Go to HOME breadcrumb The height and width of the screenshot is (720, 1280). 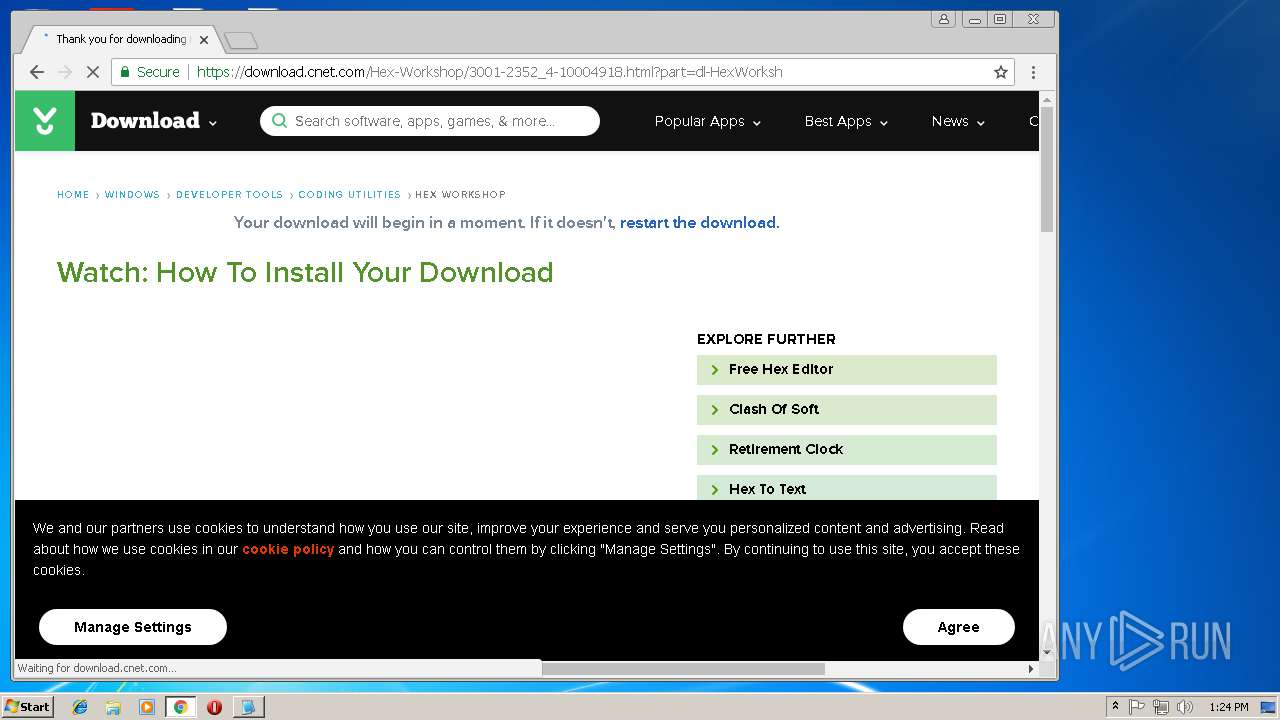pos(73,195)
